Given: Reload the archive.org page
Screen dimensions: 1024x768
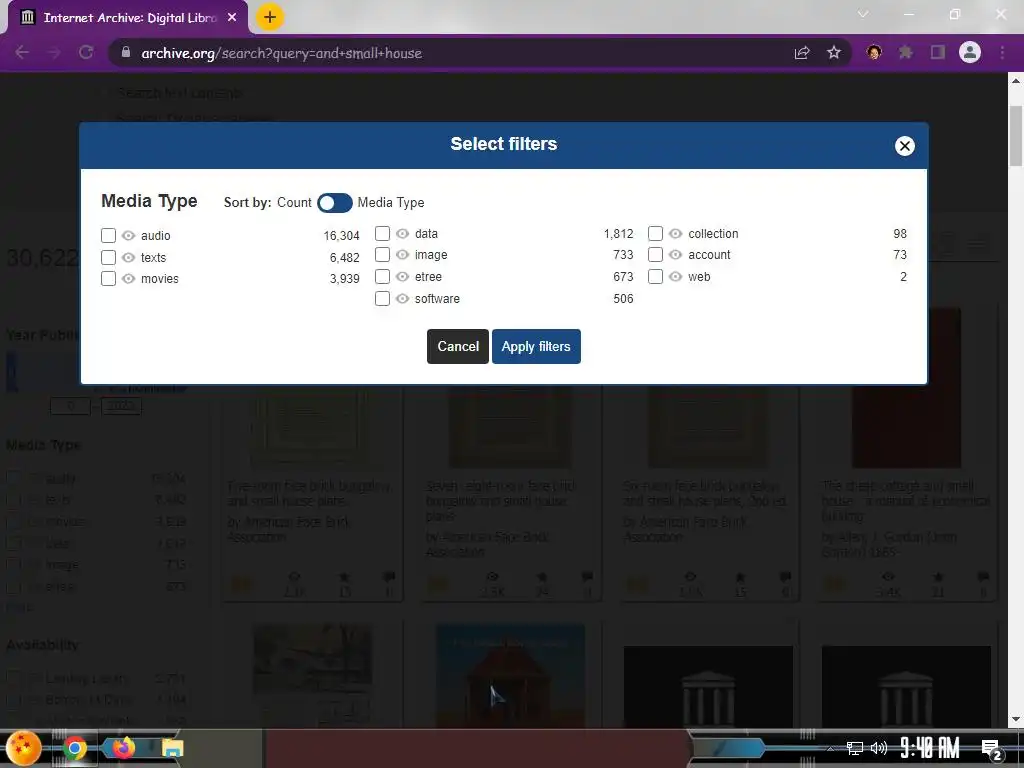Looking at the screenshot, I should click(x=86, y=52).
